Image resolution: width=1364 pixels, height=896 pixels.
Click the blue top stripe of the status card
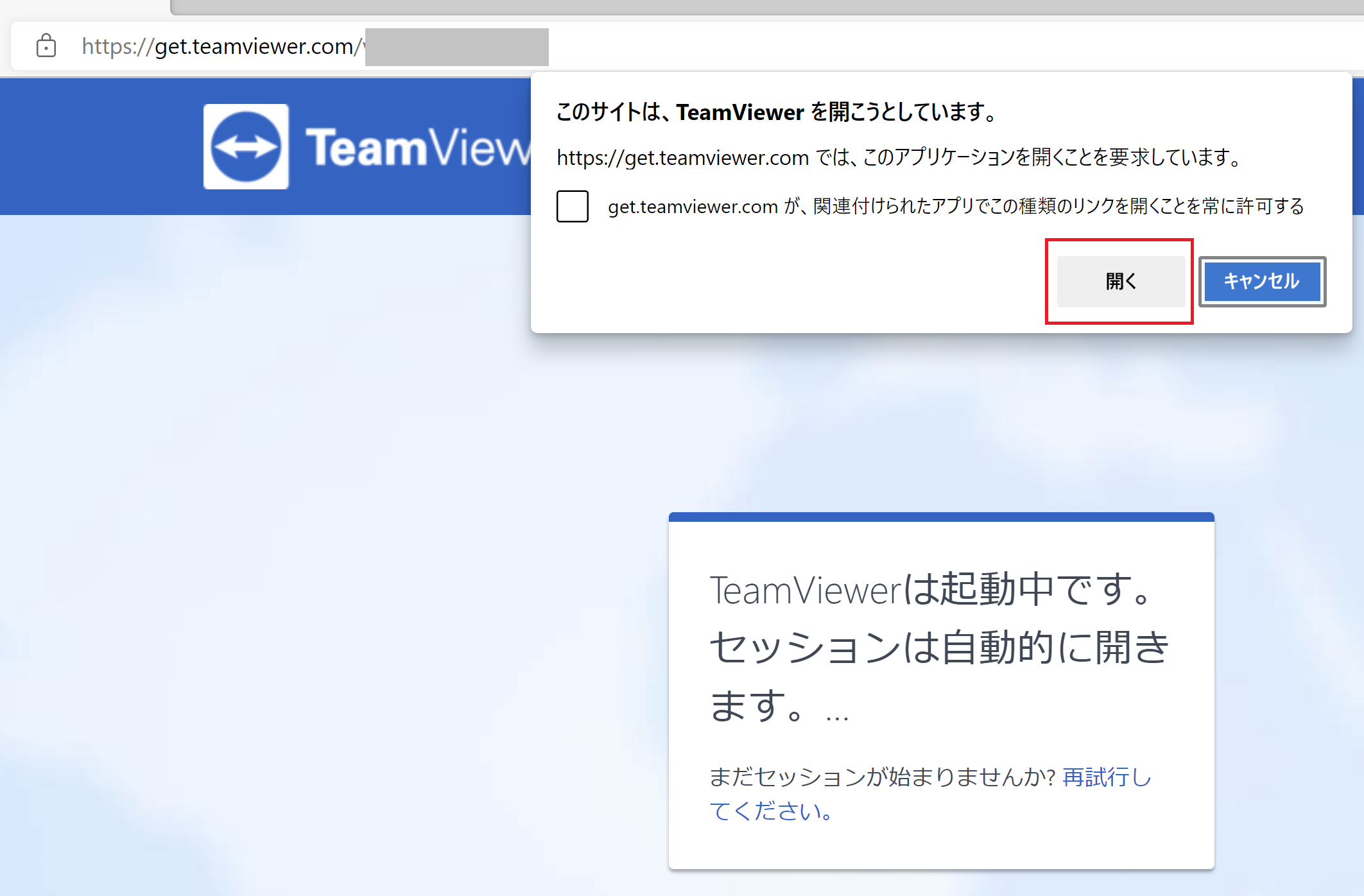[x=941, y=517]
